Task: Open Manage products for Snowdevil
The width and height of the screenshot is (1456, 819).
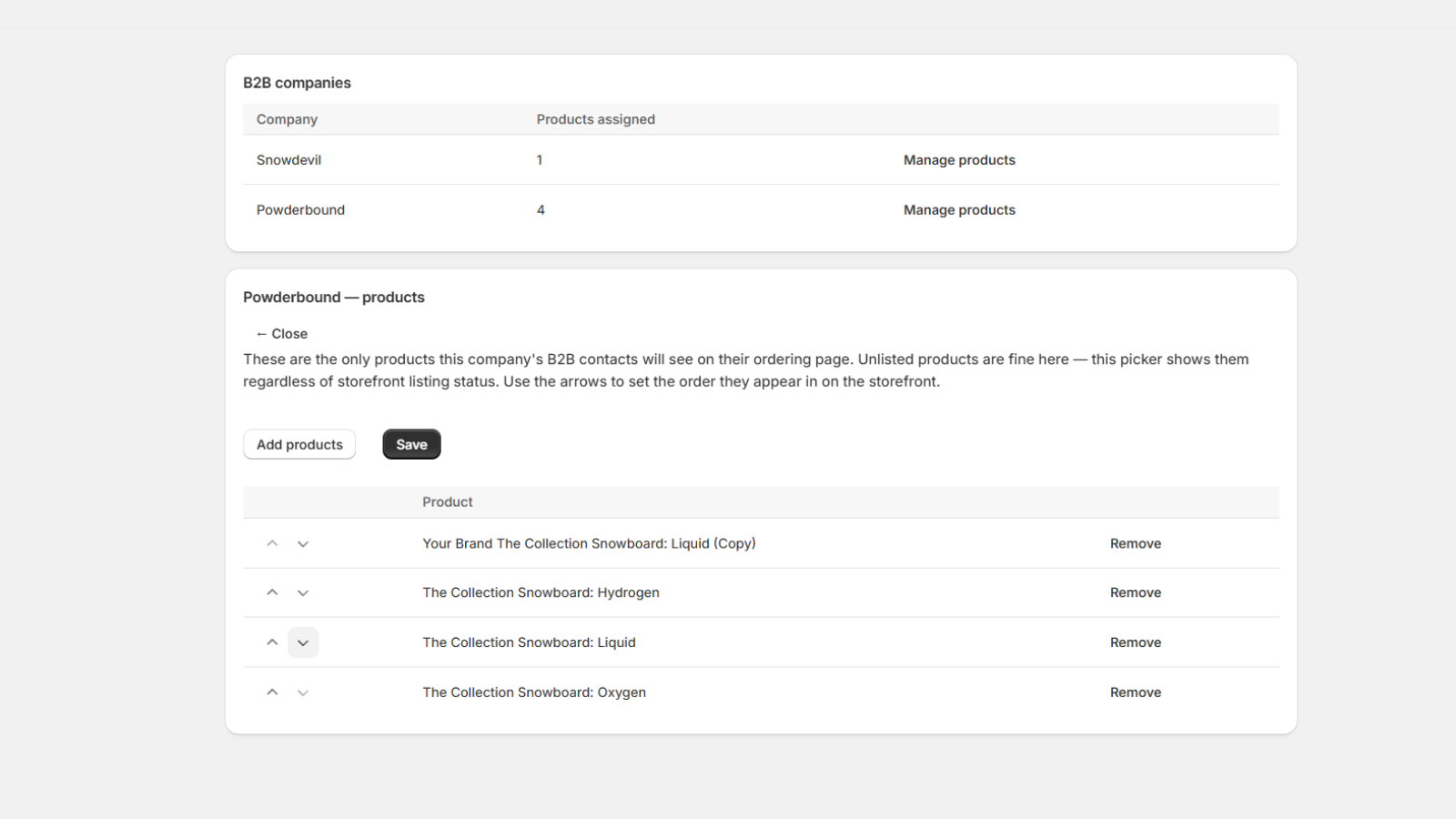Action: point(959,160)
